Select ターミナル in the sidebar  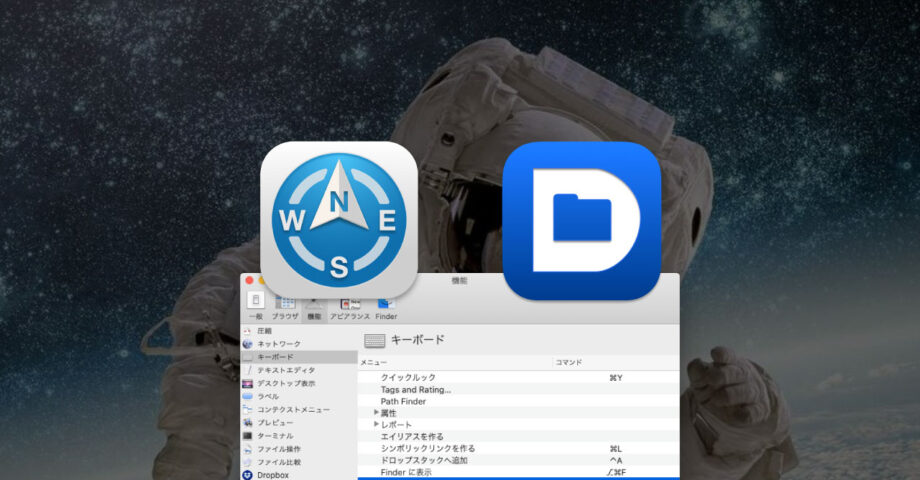coord(299,436)
